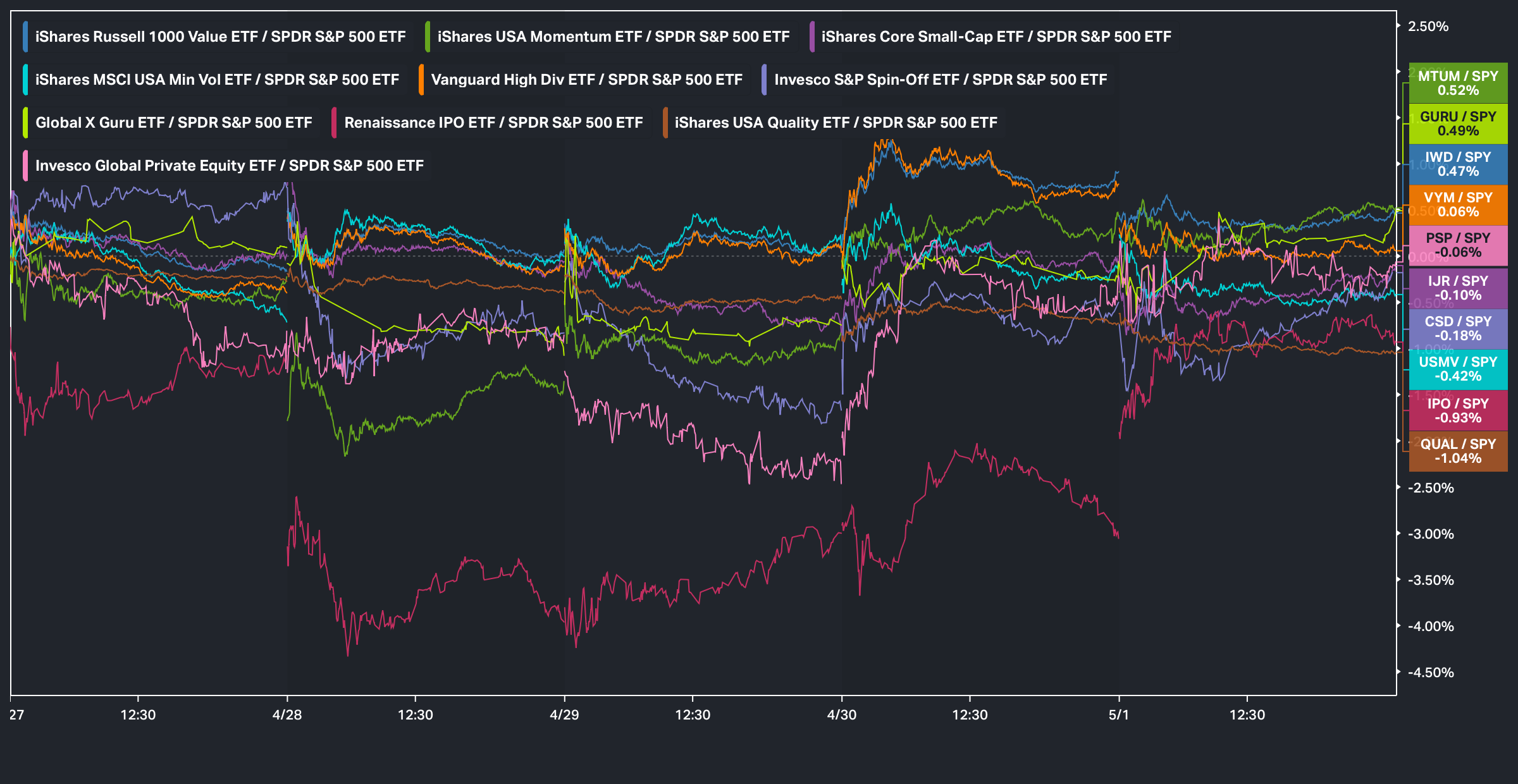Image resolution: width=1518 pixels, height=784 pixels.
Task: Click the 5/1 date marker on time axis
Action: pos(1119,714)
